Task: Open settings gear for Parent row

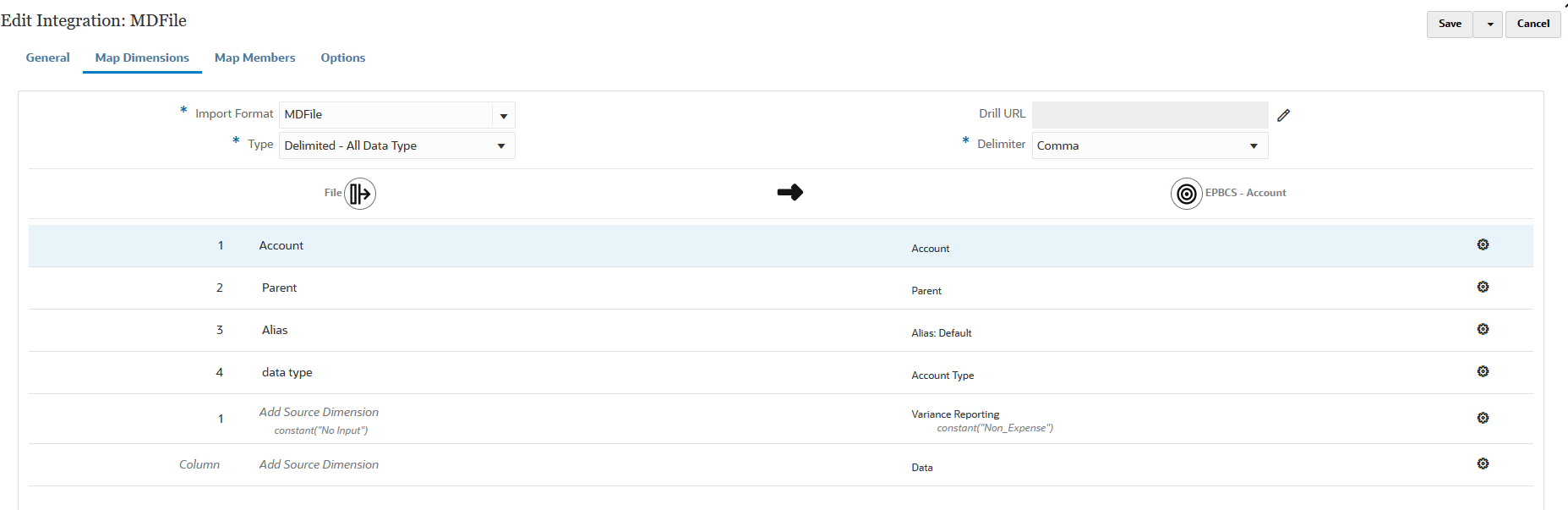Action: pyautogui.click(x=1483, y=287)
